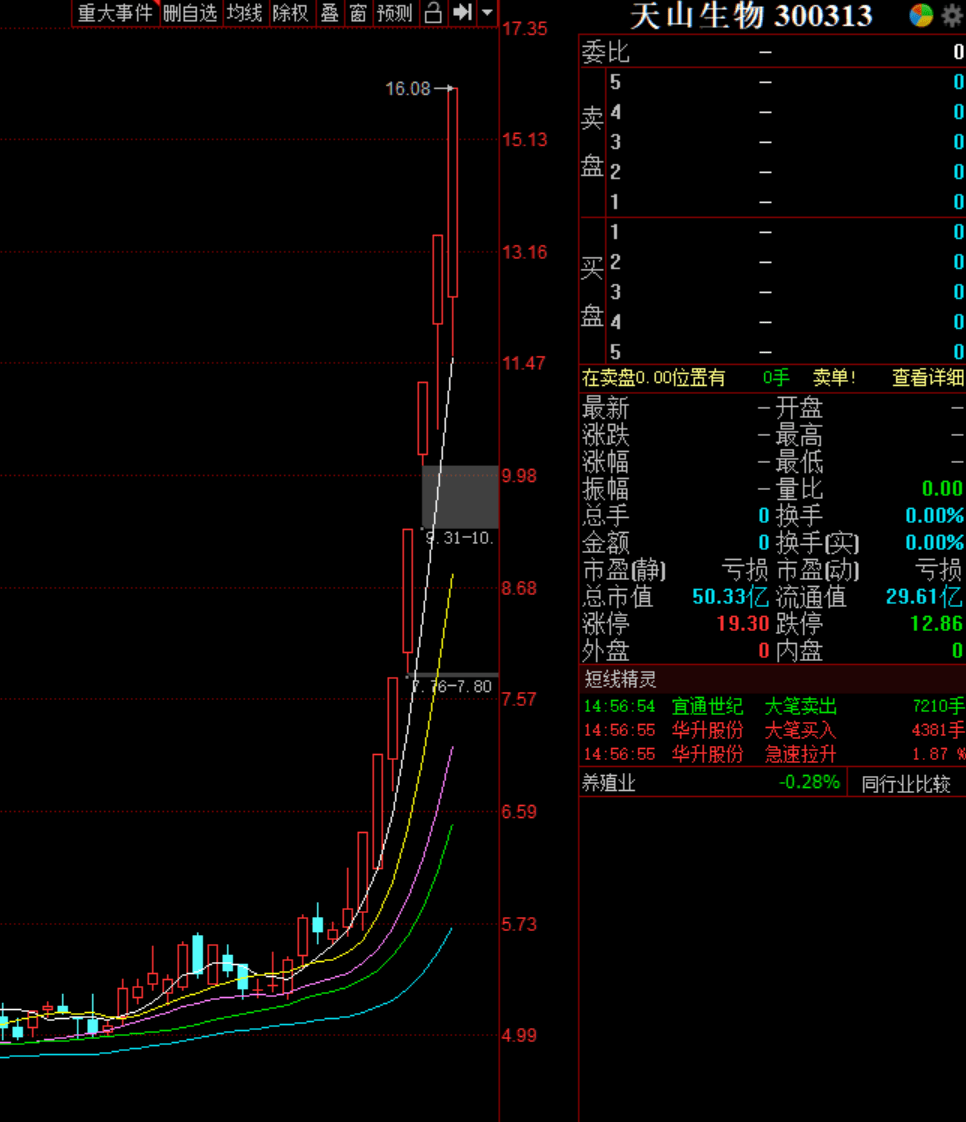Select the 宜通世纪 大笔卖出 alert row

pyautogui.click(x=774, y=706)
